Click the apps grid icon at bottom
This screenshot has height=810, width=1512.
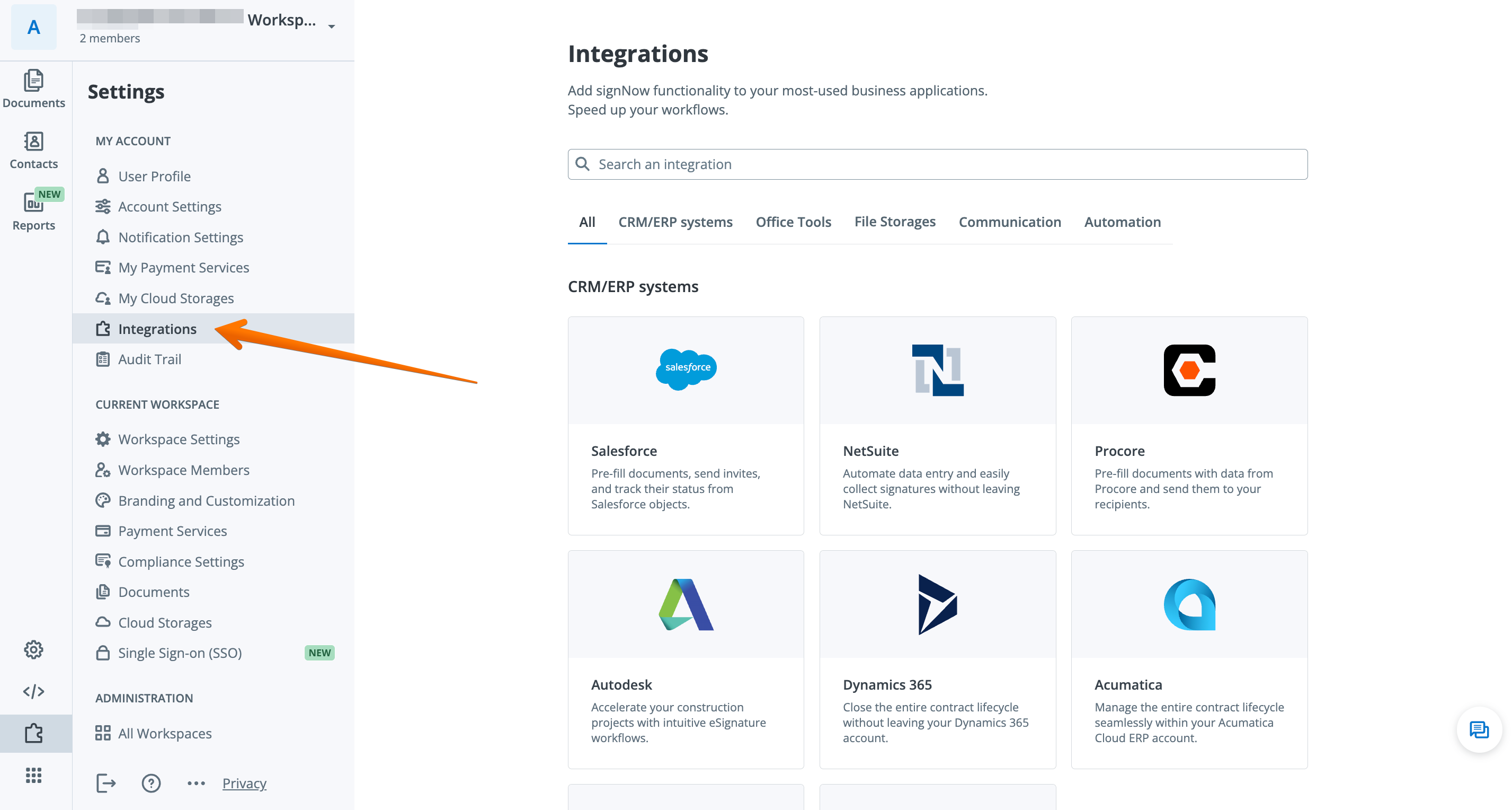(x=33, y=775)
